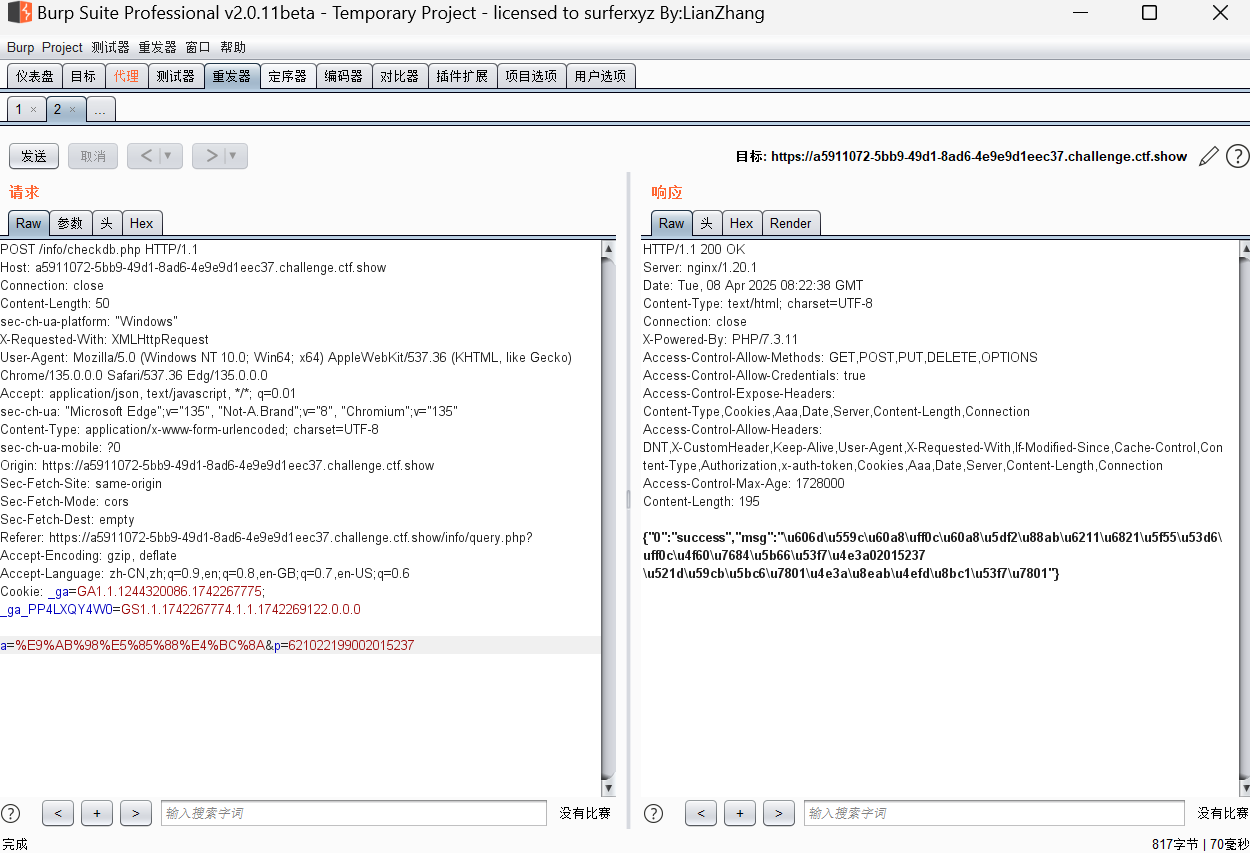Switch to the 插件扩展 tab
Screen dimensions: 1250x853
click(x=462, y=76)
